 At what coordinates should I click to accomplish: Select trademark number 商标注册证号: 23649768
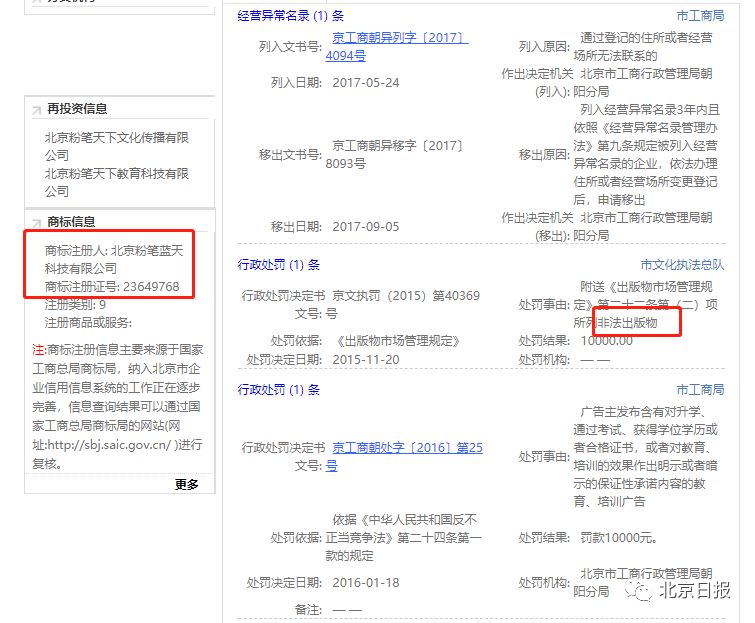click(x=112, y=286)
